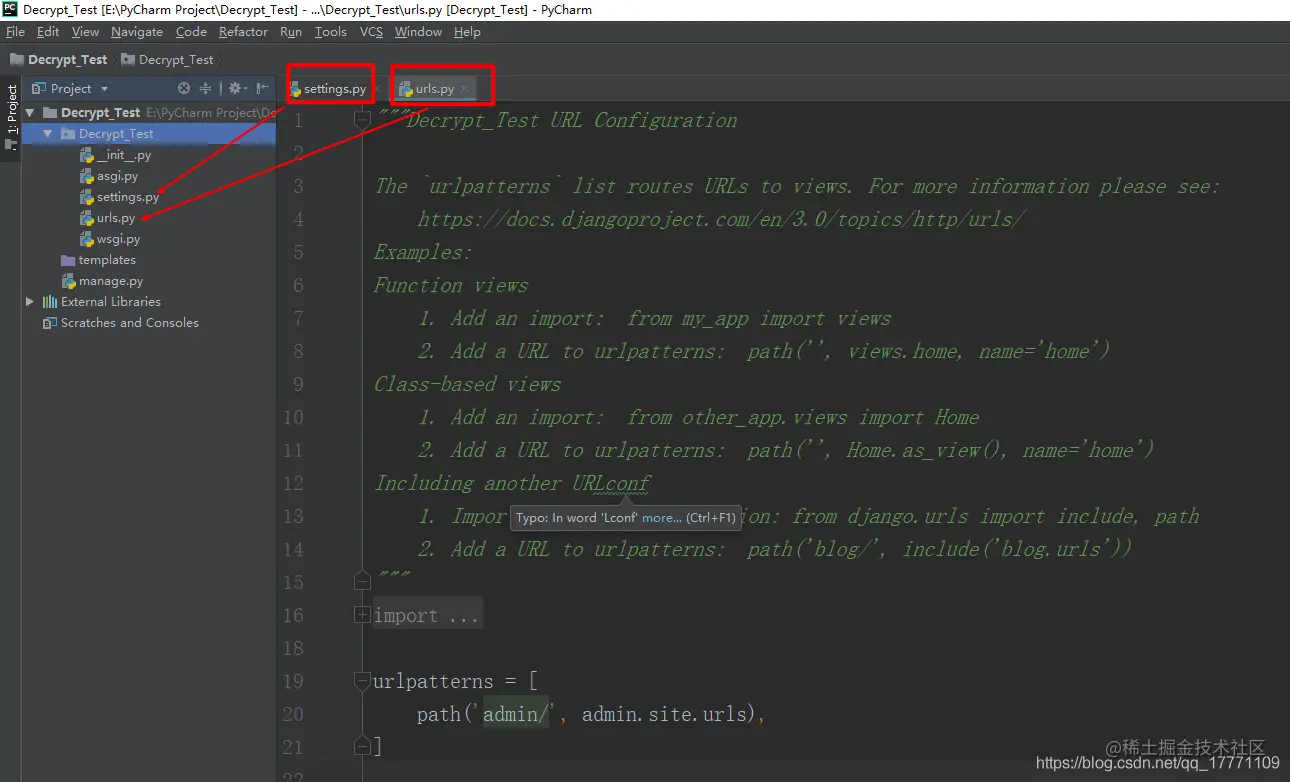Expand the External Libraries node
The width and height of the screenshot is (1290, 782).
tap(30, 302)
